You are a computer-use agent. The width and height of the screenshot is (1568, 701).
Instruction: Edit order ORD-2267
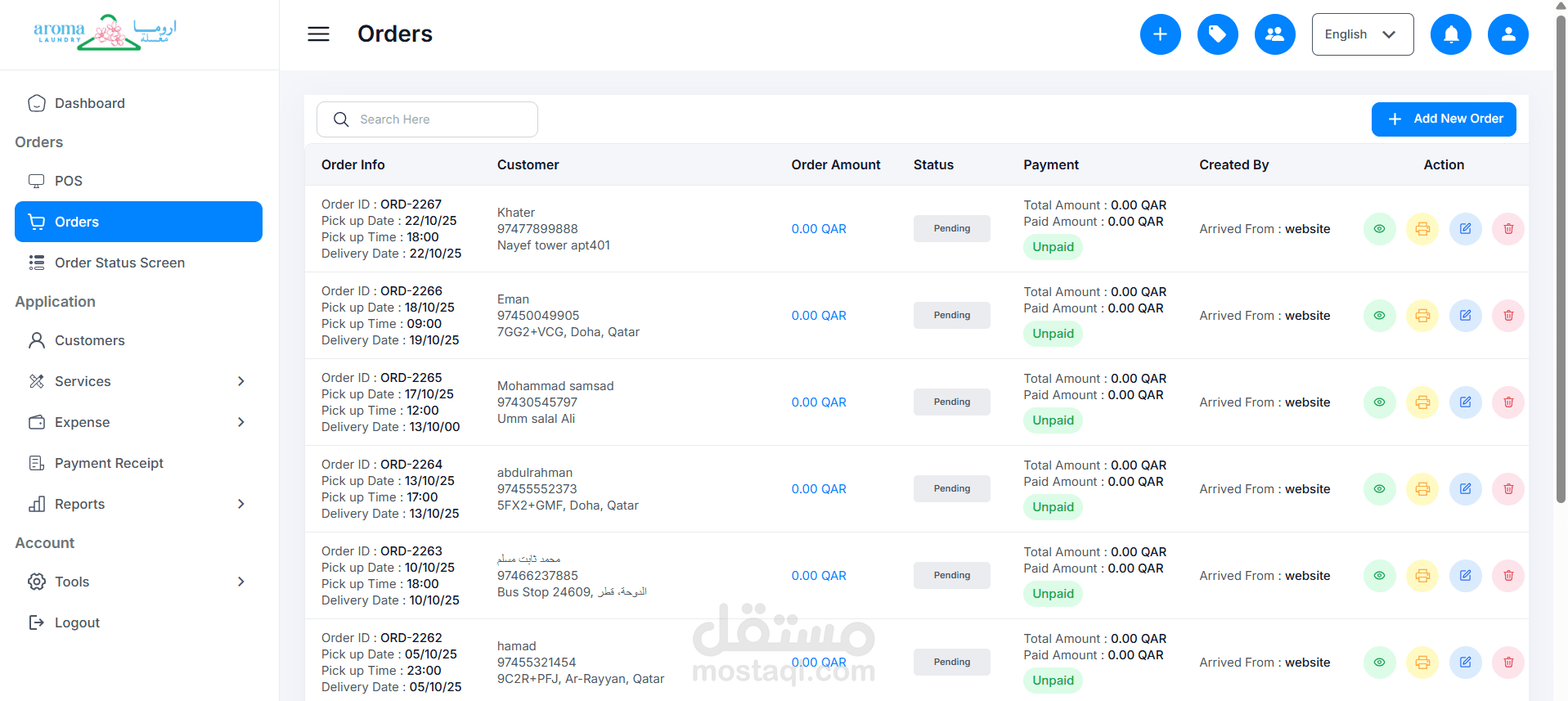click(x=1466, y=229)
